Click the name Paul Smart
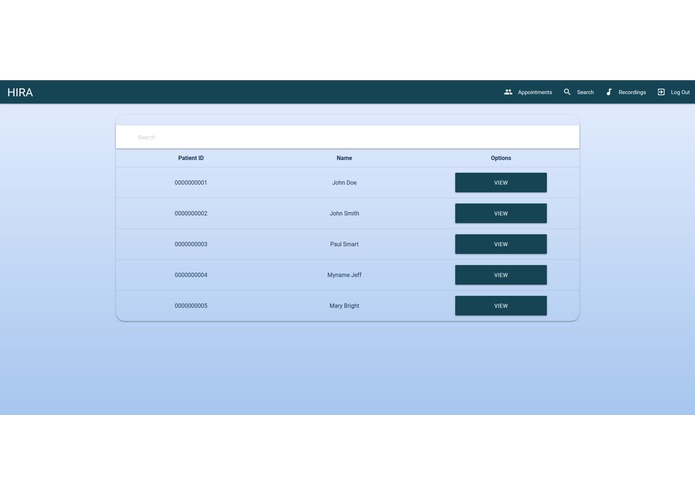Screen dimensions: 695x494 click(x=344, y=244)
